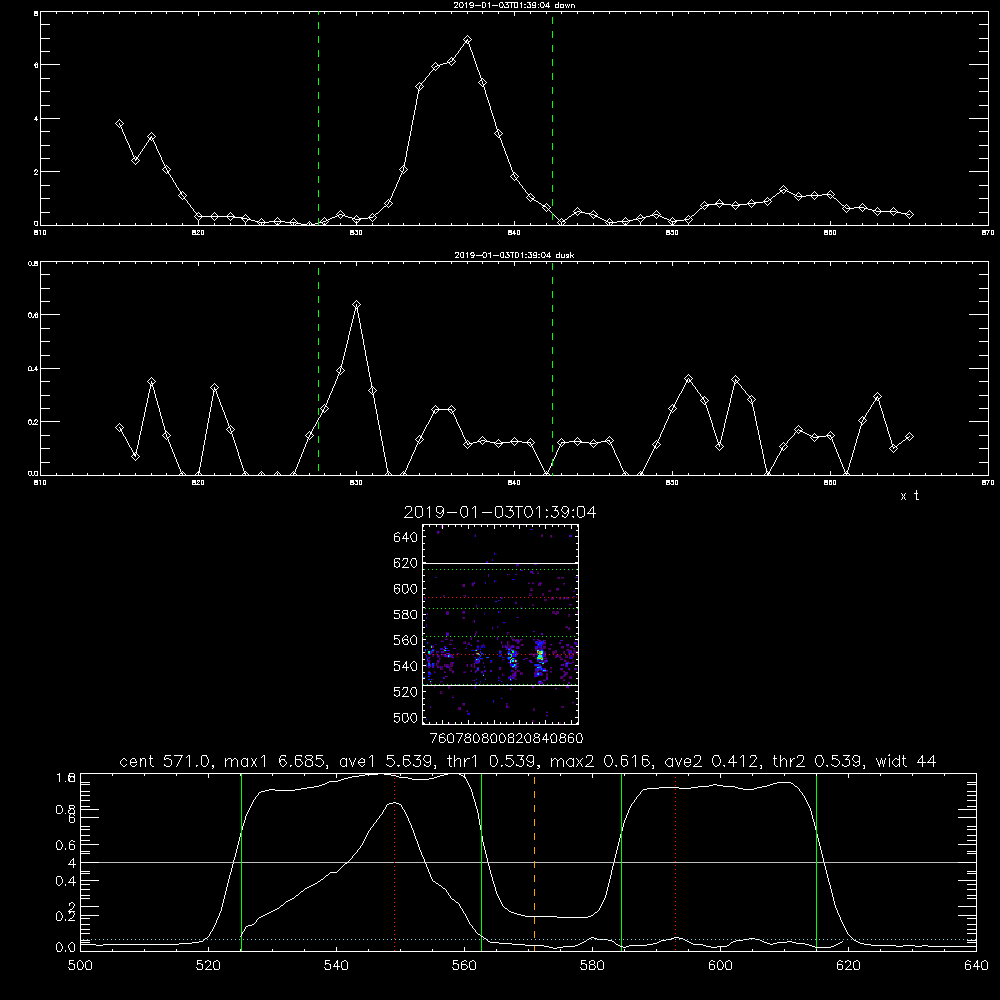Click the green vertical line near 563 in the bottom plot
This screenshot has height=1000, width=1000.
click(x=482, y=862)
